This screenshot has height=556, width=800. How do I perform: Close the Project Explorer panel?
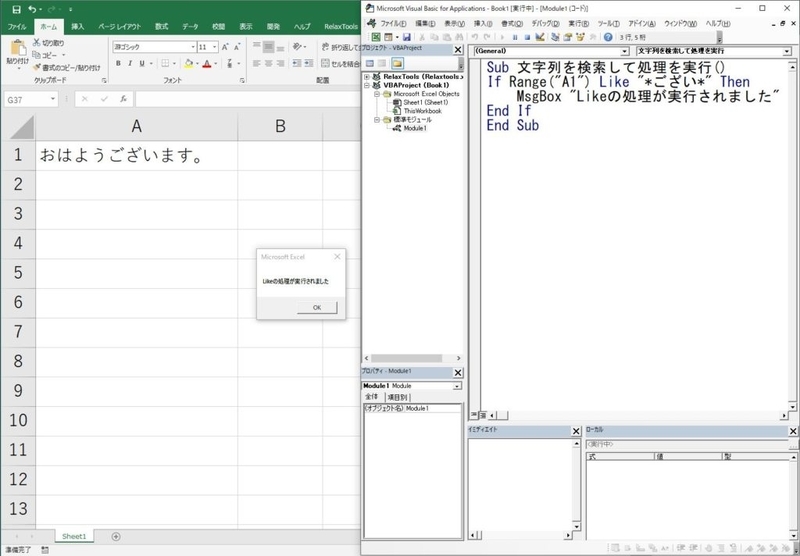click(458, 49)
